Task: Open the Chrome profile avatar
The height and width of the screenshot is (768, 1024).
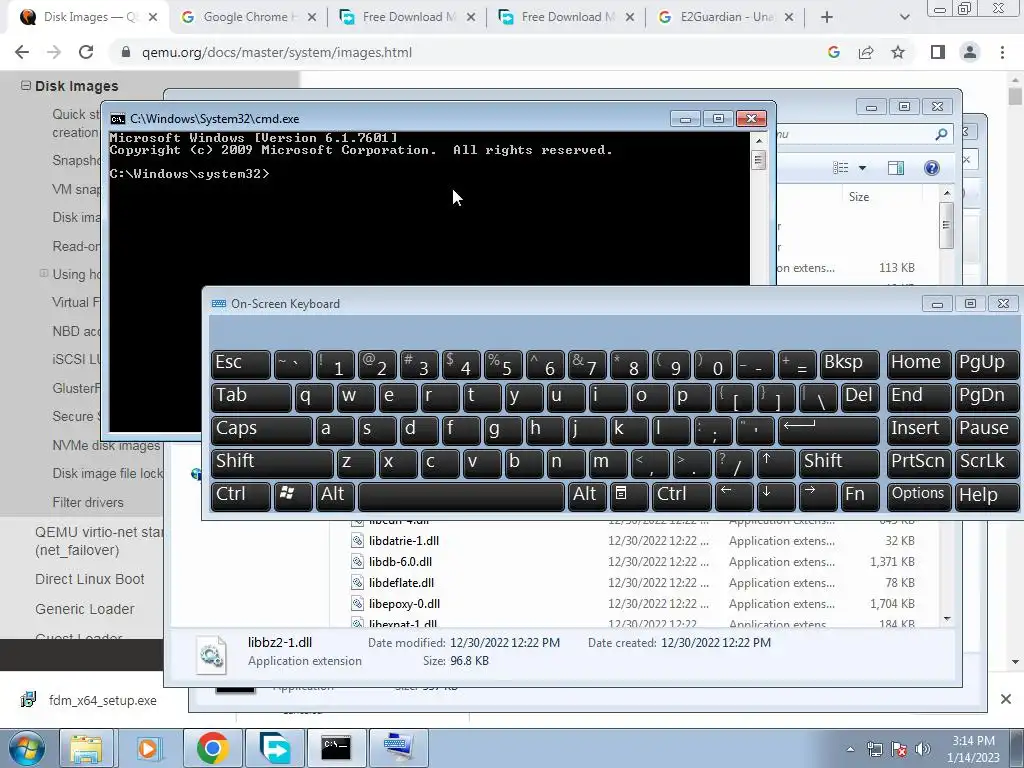Action: click(970, 52)
